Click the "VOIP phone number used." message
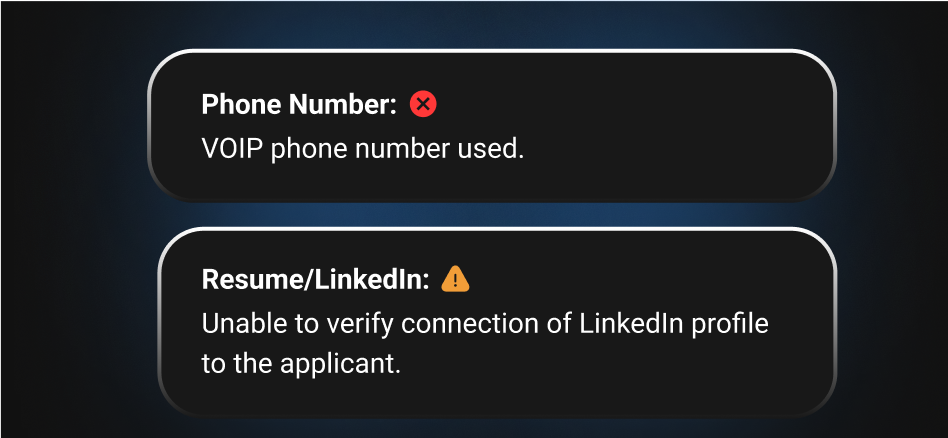 (362, 150)
